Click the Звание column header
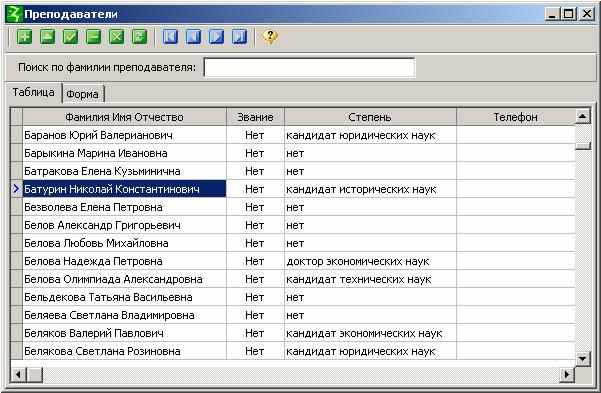 (255, 117)
